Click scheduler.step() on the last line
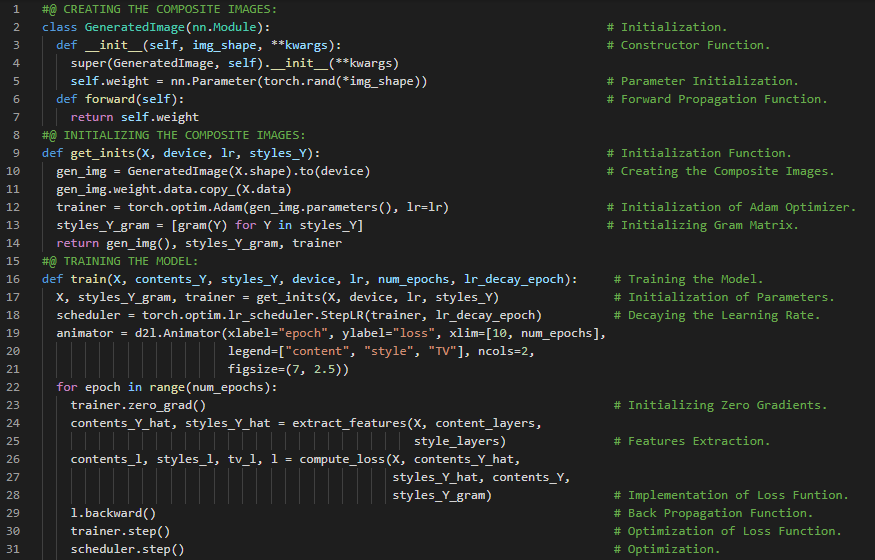This screenshot has height=560, width=875. click(127, 549)
